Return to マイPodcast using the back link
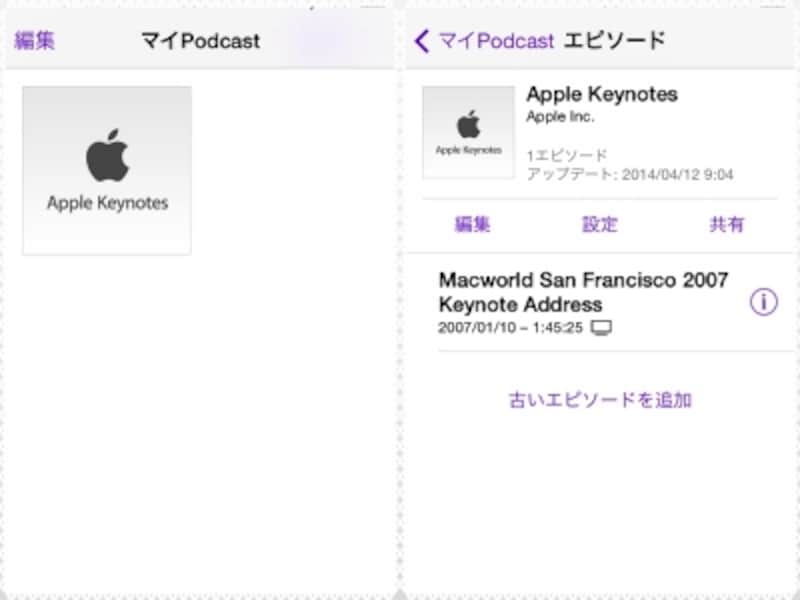 coord(496,41)
